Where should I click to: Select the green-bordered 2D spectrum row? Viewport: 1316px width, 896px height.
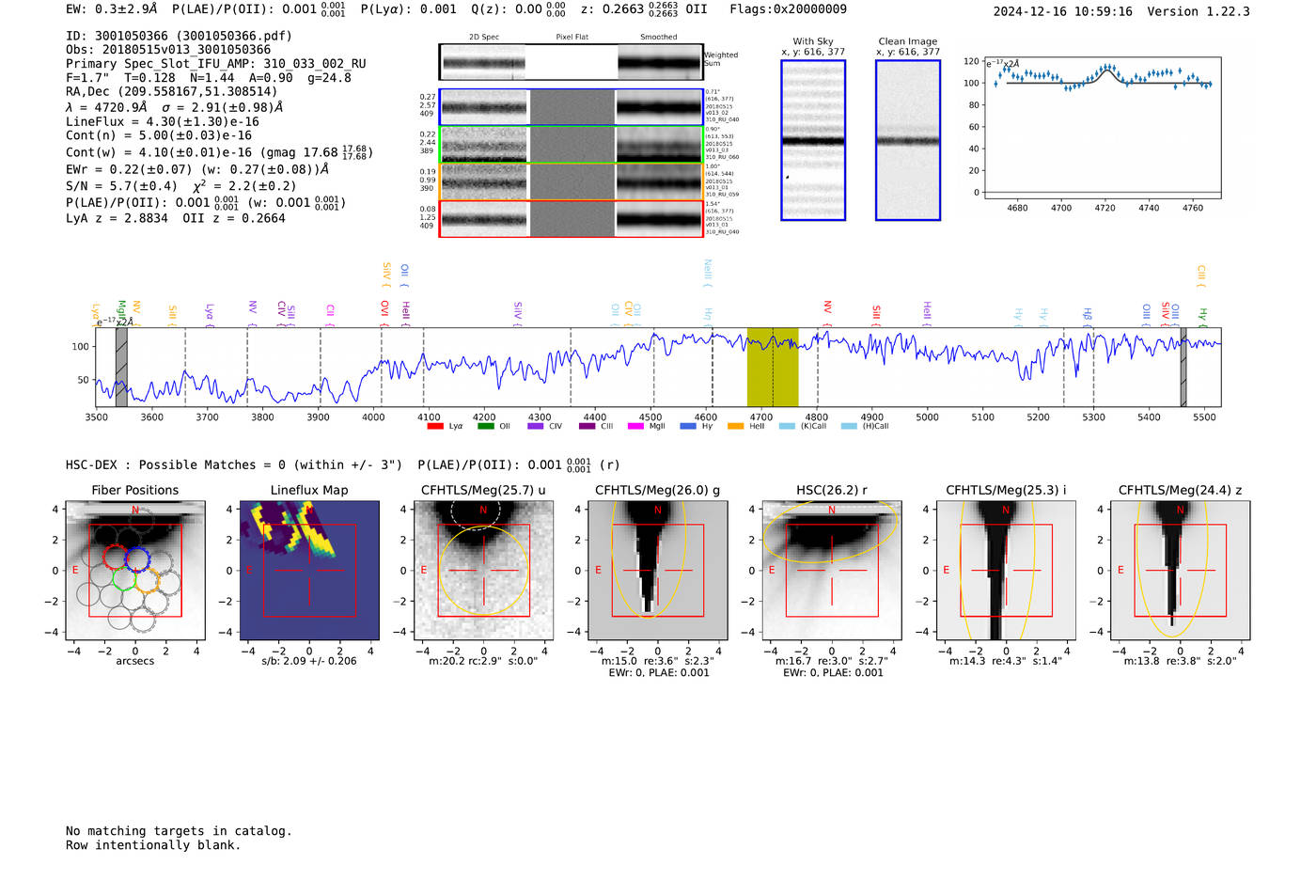pyautogui.click(x=571, y=145)
